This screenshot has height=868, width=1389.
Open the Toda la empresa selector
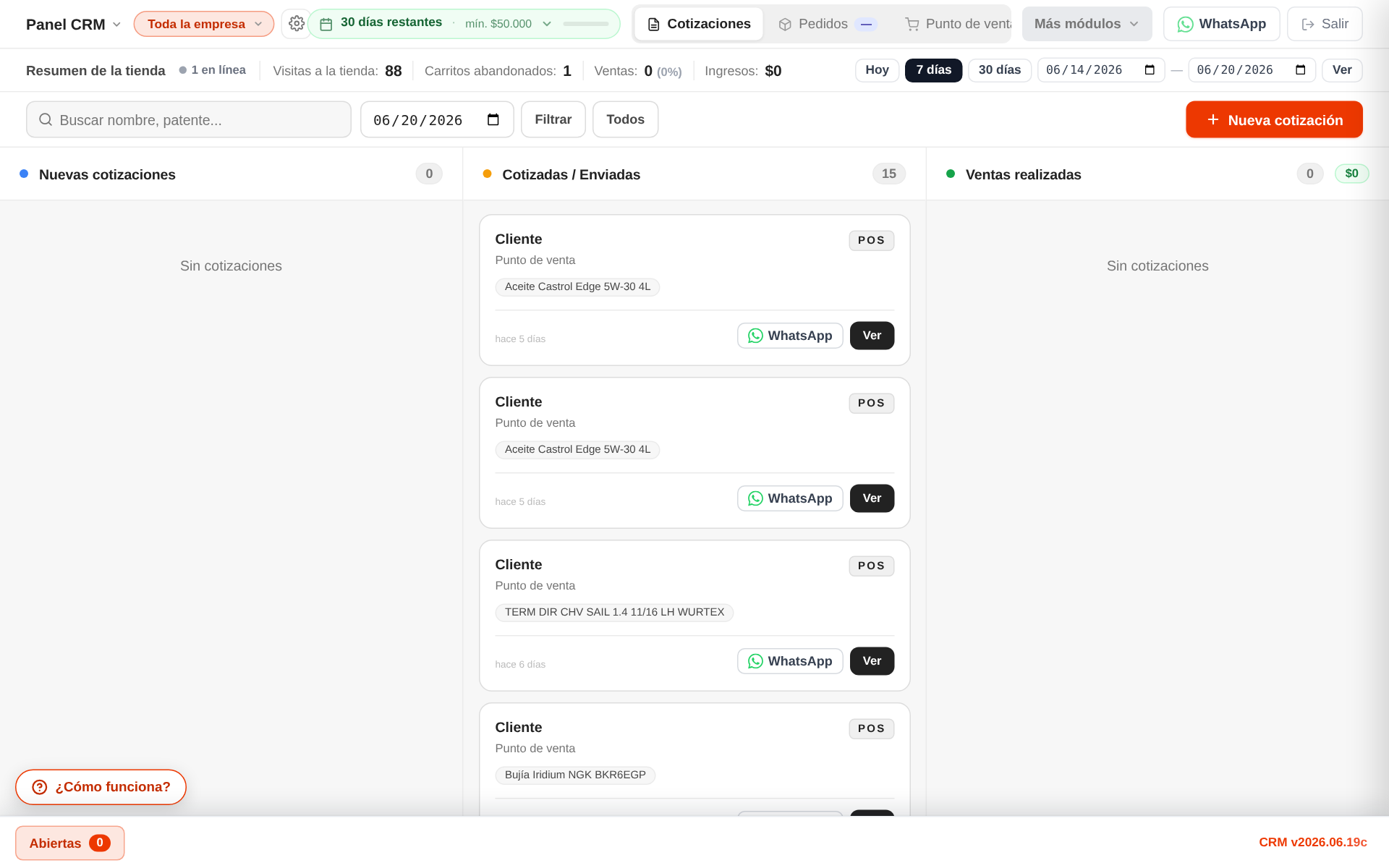(x=204, y=24)
